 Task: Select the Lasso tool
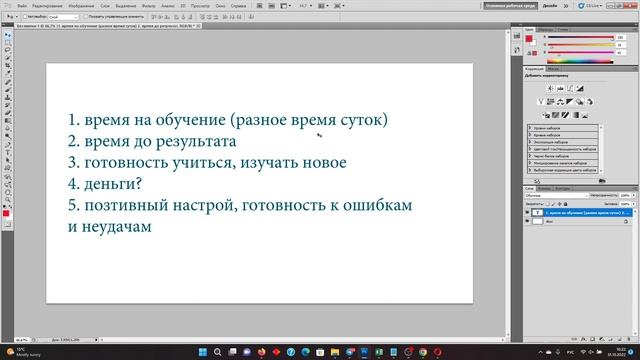coord(7,51)
